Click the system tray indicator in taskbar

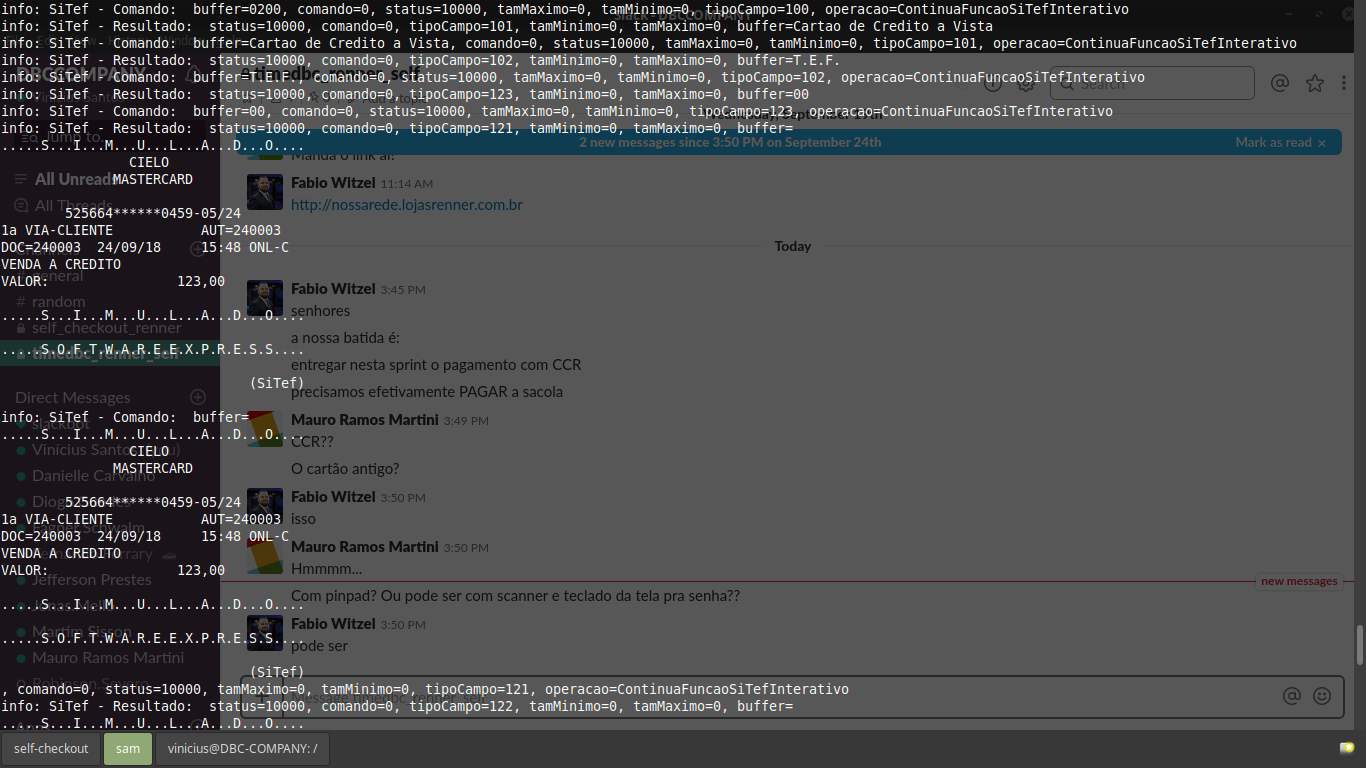coord(1347,748)
